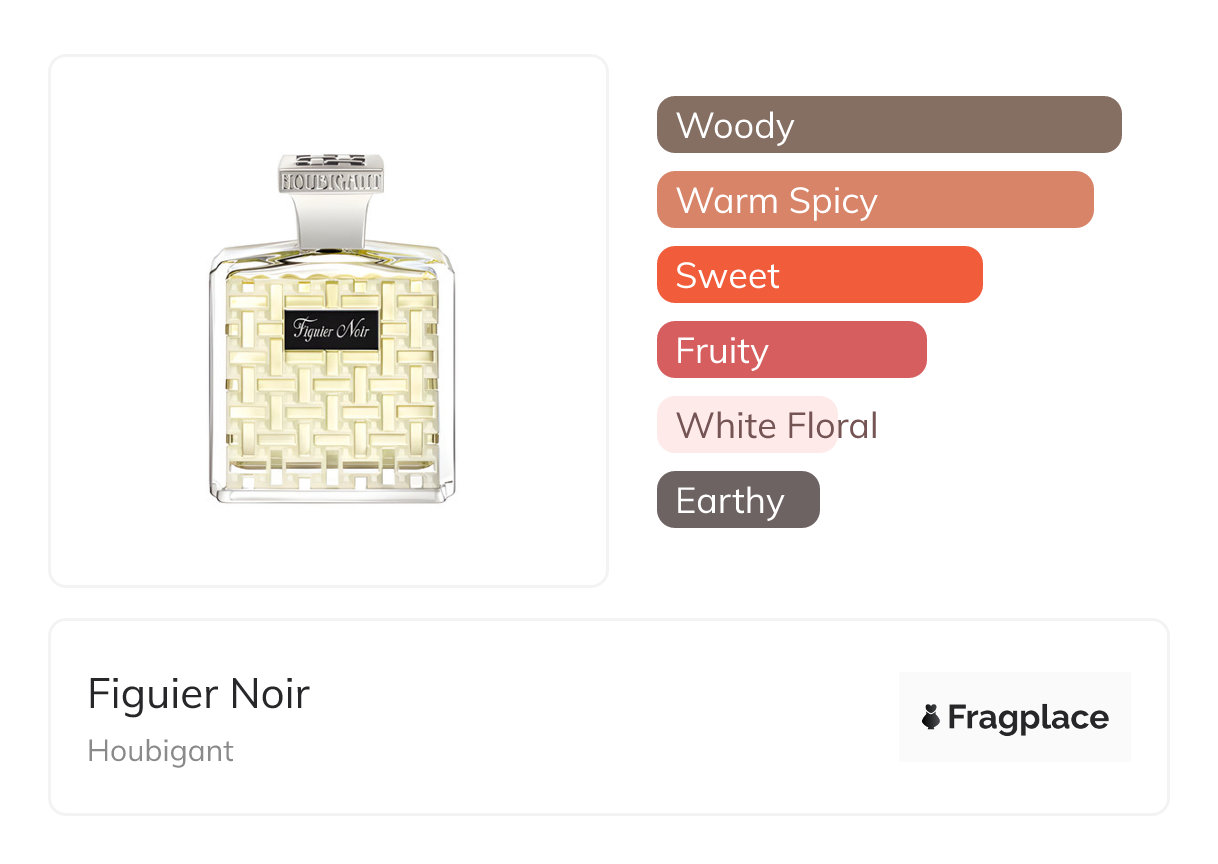The width and height of the screenshot is (1218, 864).
Task: Pick the Fruity accord bar
Action: [x=790, y=350]
